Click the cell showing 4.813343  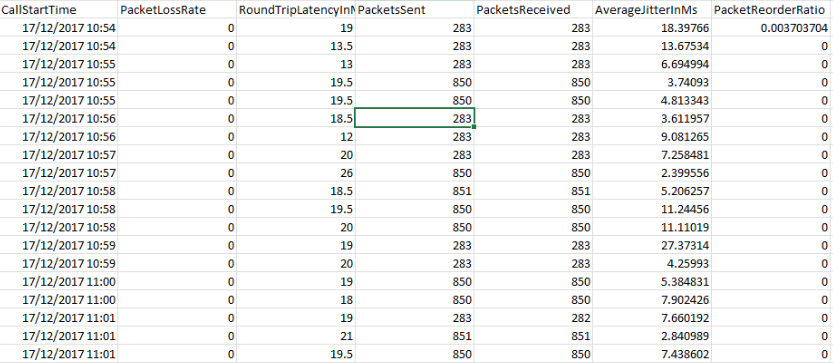pos(652,100)
